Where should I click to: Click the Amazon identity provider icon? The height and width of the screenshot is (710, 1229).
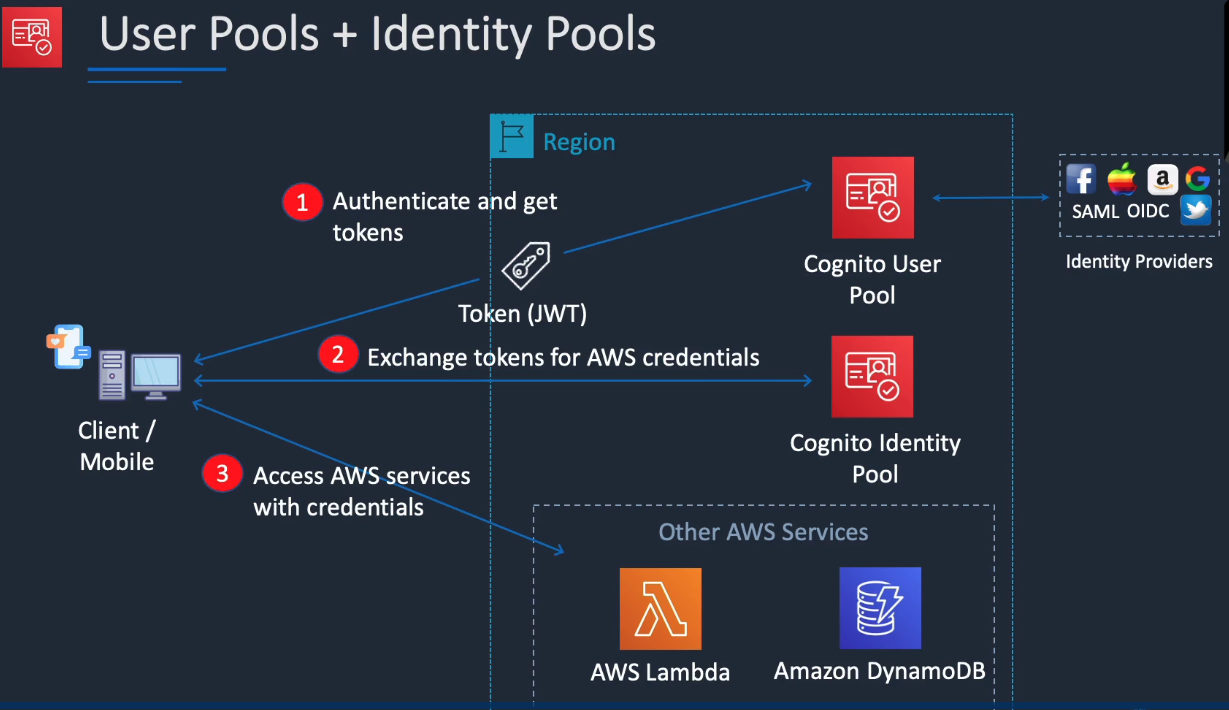pos(1162,179)
